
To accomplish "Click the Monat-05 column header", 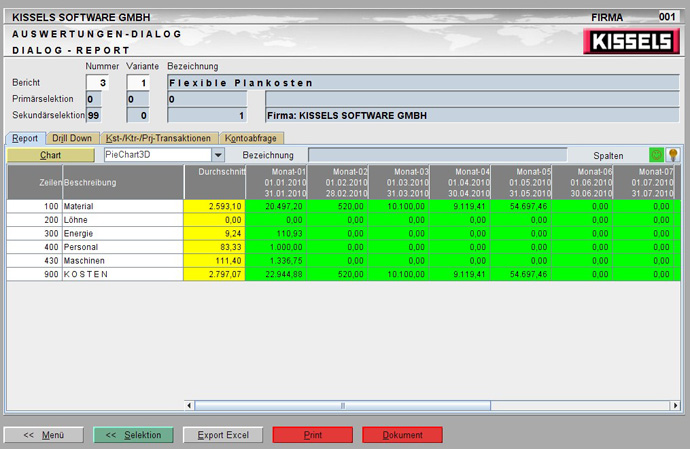I will [x=521, y=182].
